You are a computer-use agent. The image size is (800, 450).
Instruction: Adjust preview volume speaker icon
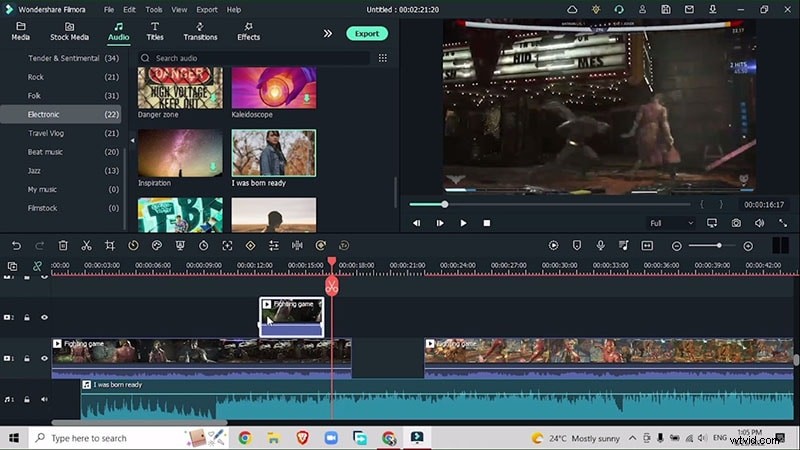pyautogui.click(x=760, y=223)
